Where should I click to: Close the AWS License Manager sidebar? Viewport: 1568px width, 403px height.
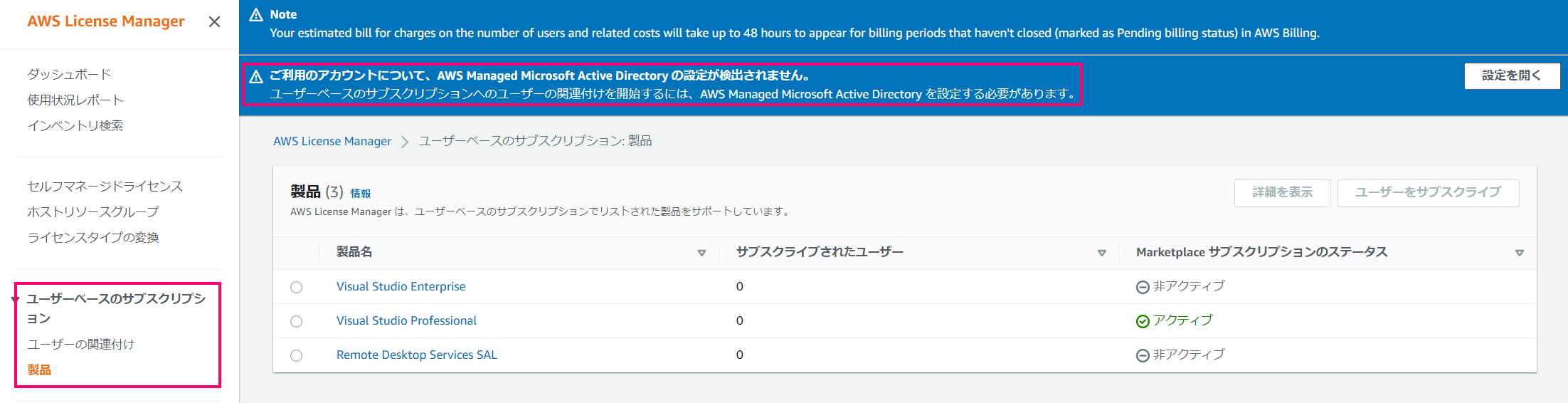[x=214, y=22]
